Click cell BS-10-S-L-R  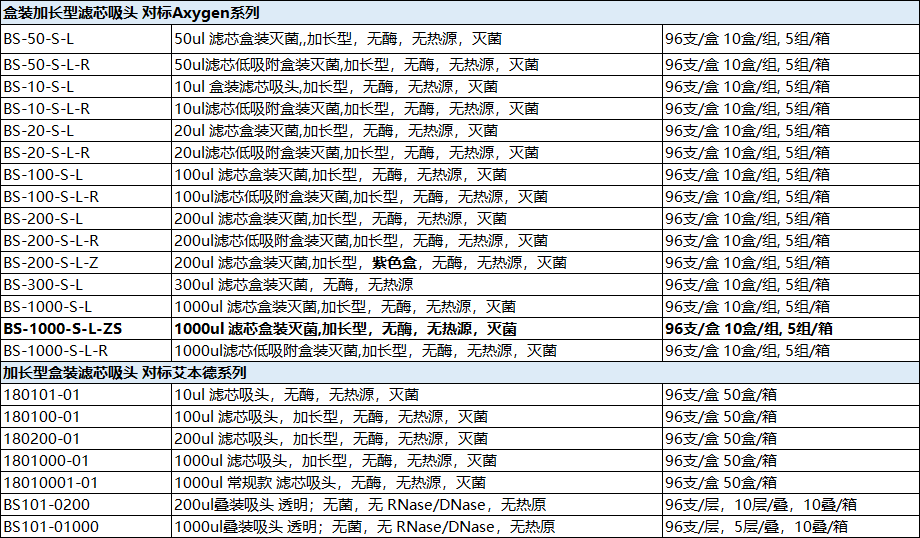86,109
